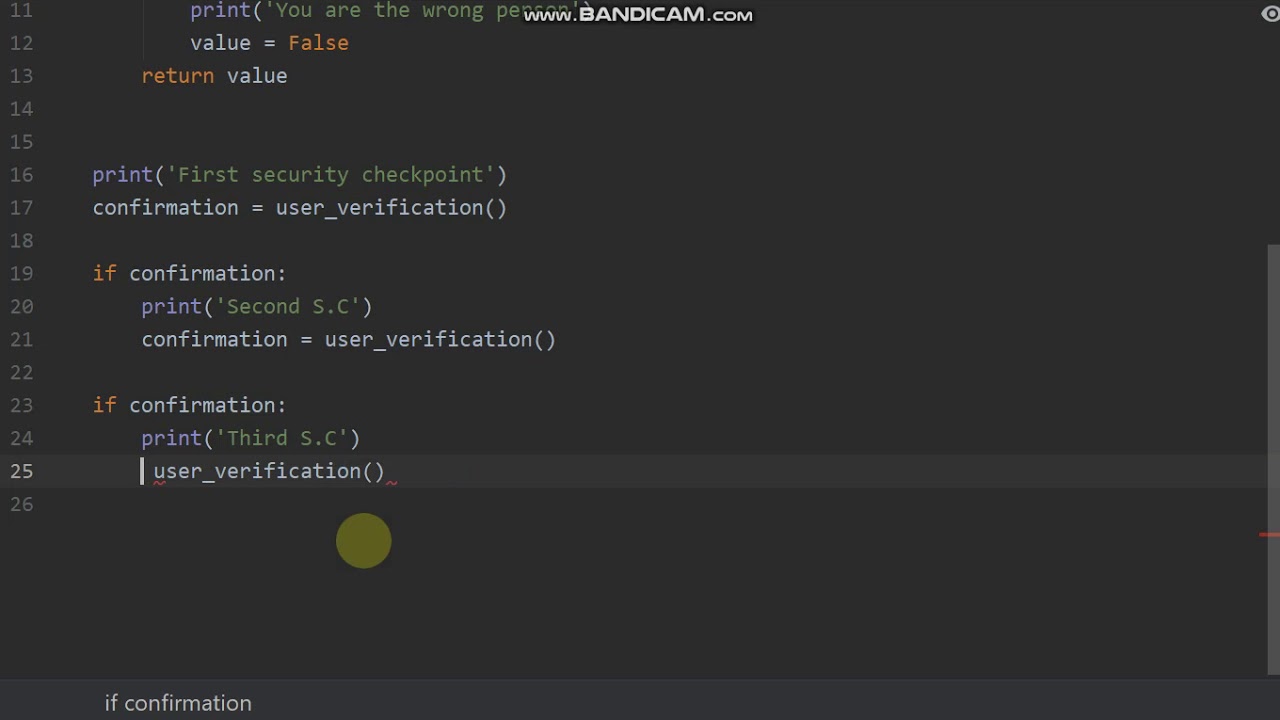The image size is (1280, 720).
Task: Click the red error stripe marker on the scrollbar
Action: [x=1269, y=535]
